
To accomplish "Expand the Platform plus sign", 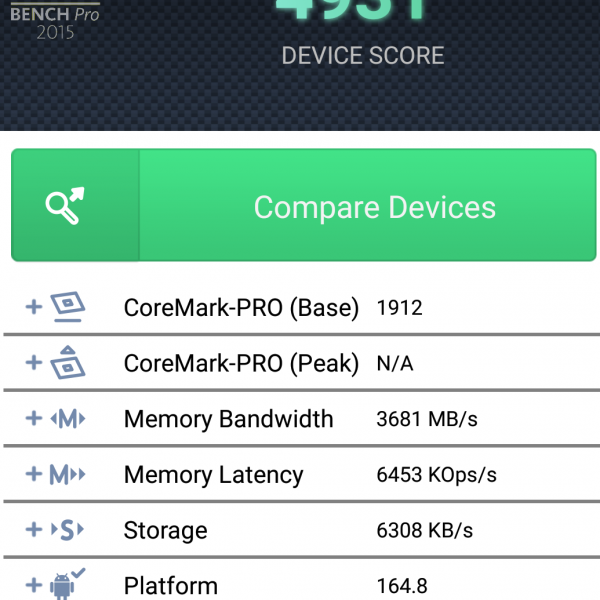I will click(33, 585).
